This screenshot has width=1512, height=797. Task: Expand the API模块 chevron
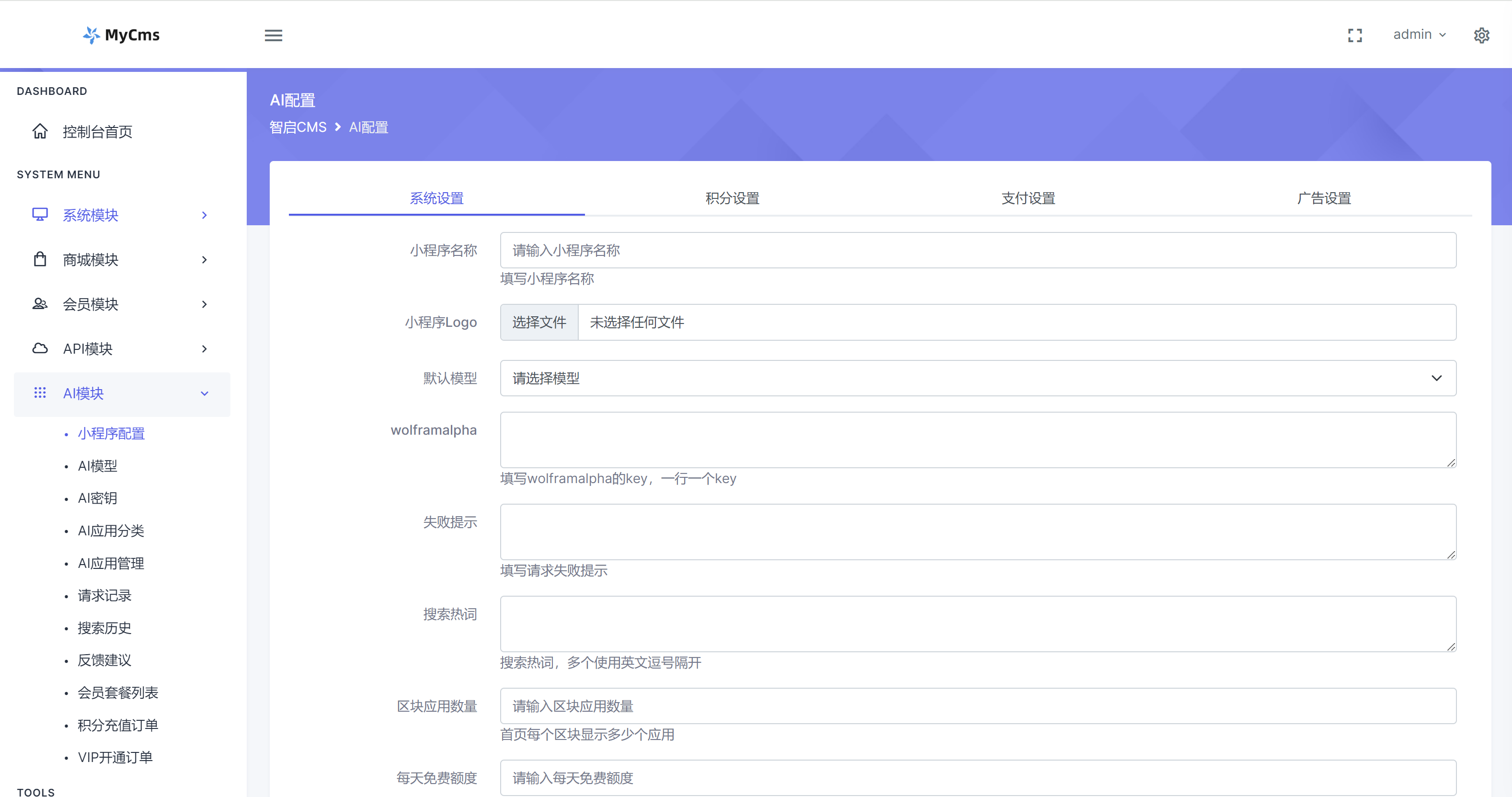pyautogui.click(x=204, y=349)
